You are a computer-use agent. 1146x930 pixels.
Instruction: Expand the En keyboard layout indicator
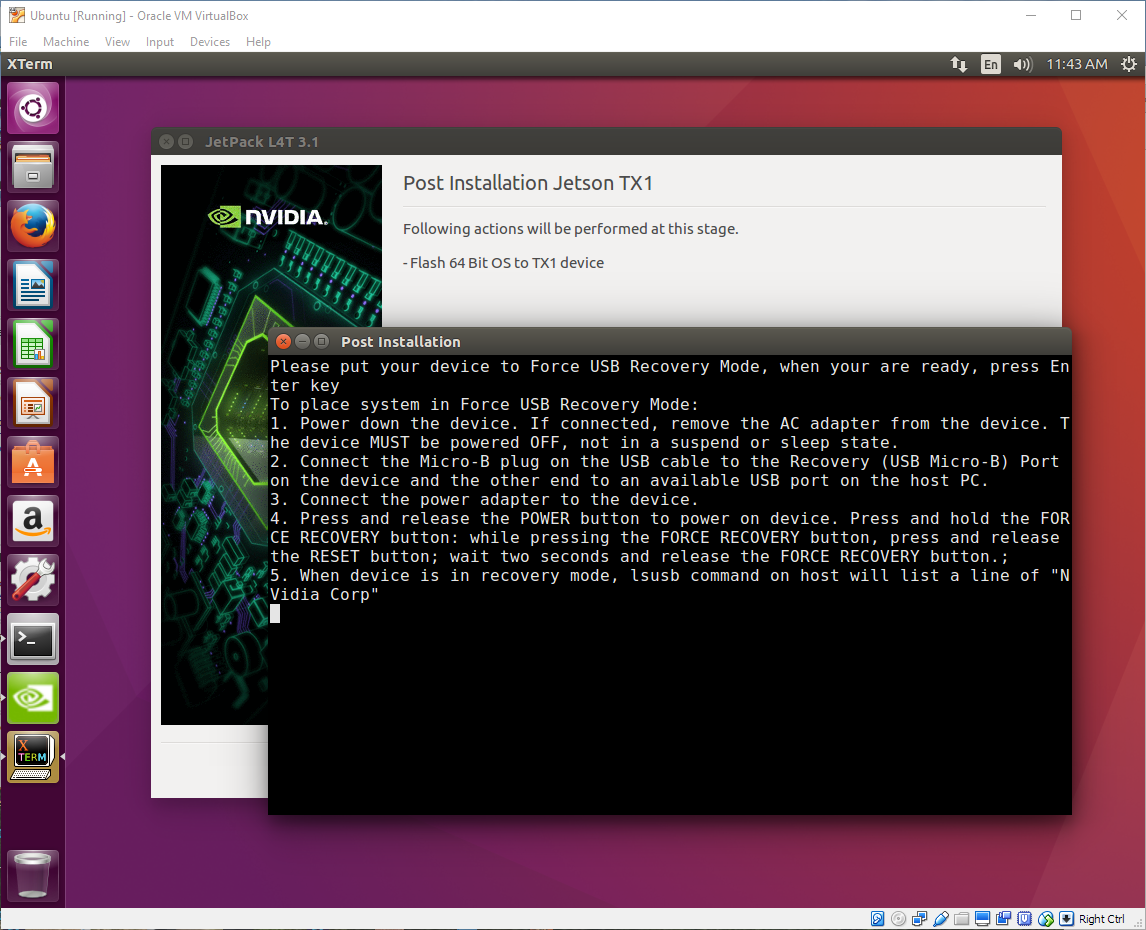pos(990,64)
